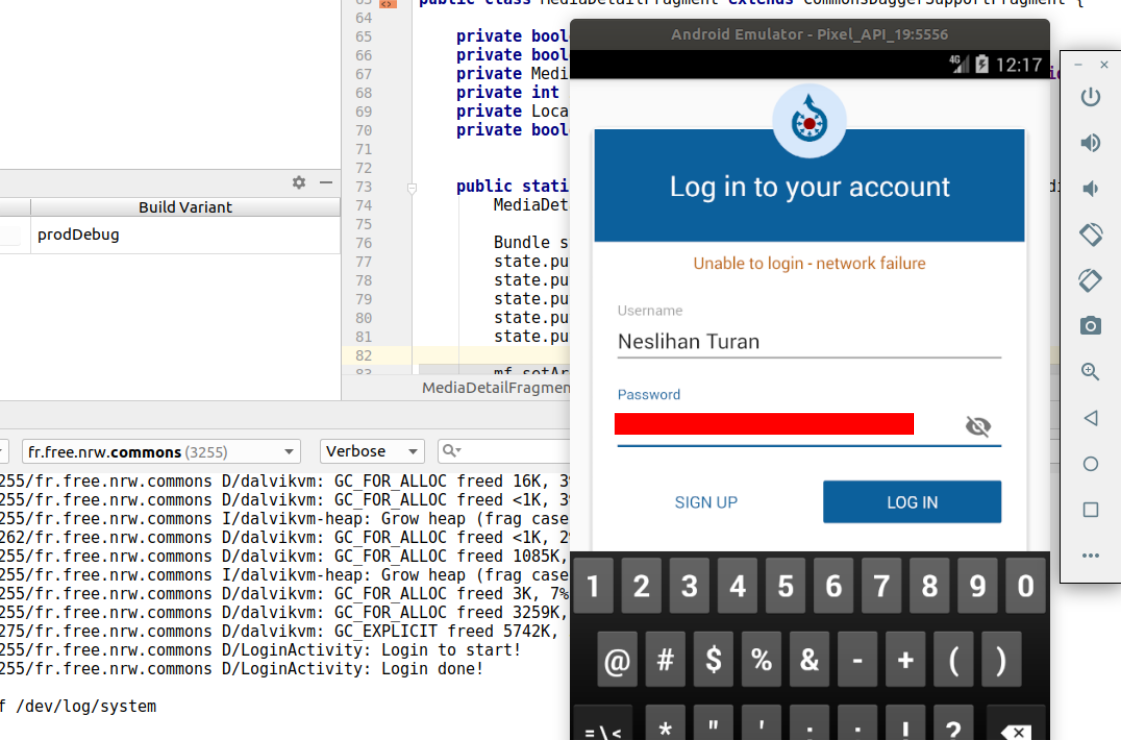
Task: Increase emulator volume with volume up icon
Action: (x=1091, y=143)
